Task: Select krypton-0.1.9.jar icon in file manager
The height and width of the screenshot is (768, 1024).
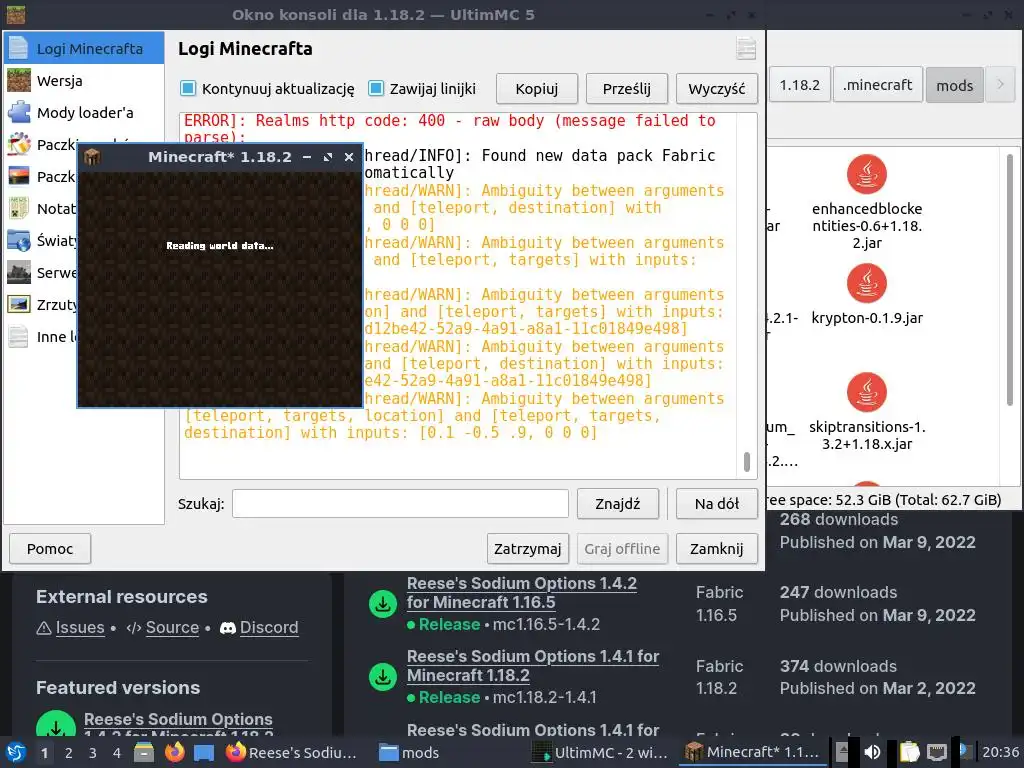Action: pyautogui.click(x=867, y=283)
